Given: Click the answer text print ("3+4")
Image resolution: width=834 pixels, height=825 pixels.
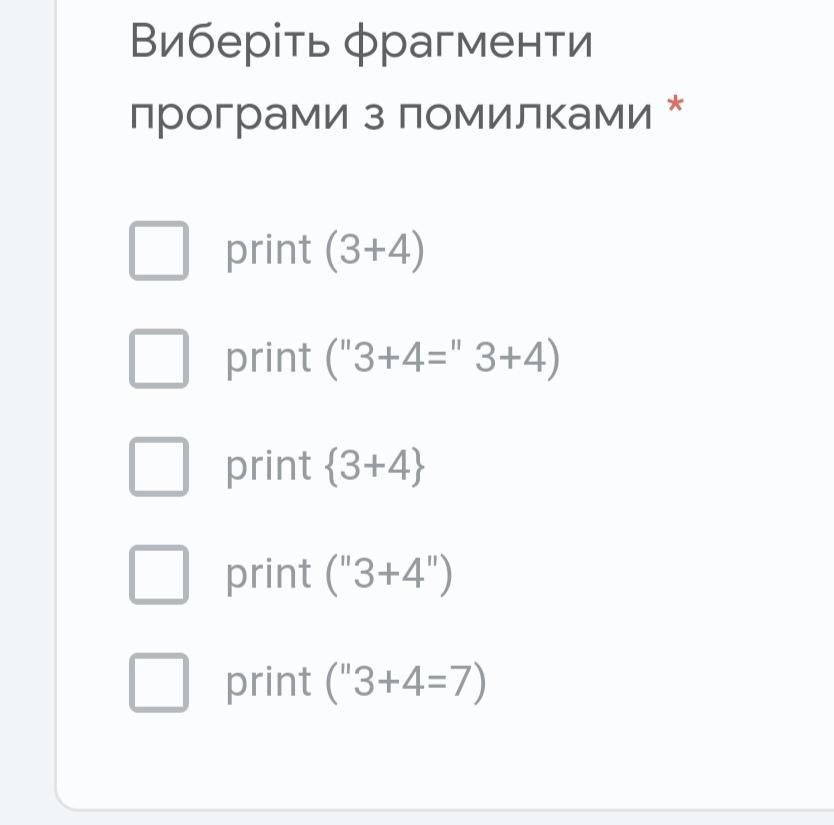Looking at the screenshot, I should coord(339,574).
